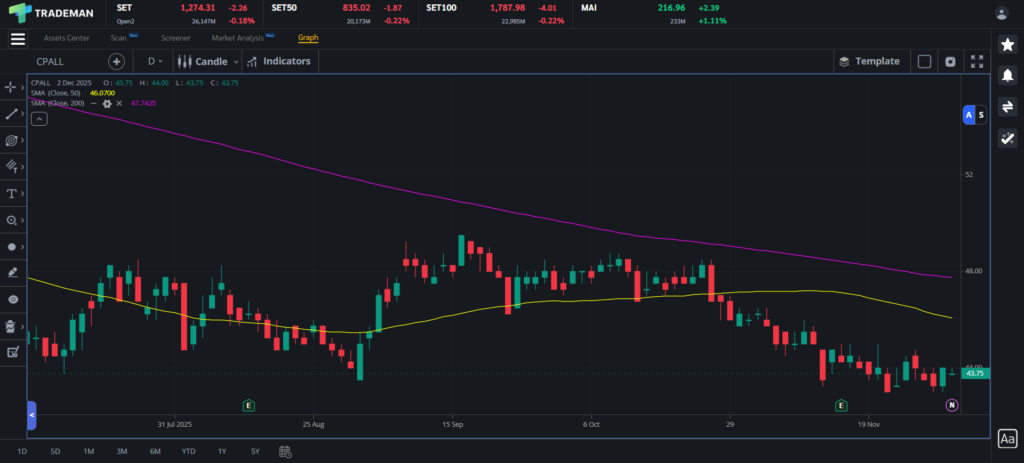Take a chart snapshot with camera icon
This screenshot has height=463, width=1024.
click(950, 61)
